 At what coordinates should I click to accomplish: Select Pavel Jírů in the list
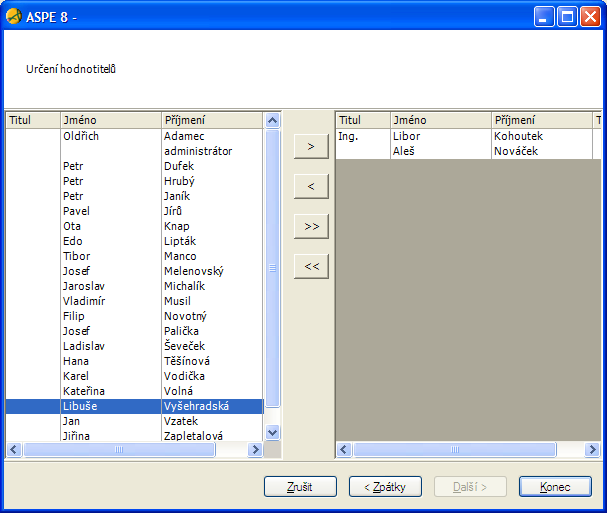134,211
